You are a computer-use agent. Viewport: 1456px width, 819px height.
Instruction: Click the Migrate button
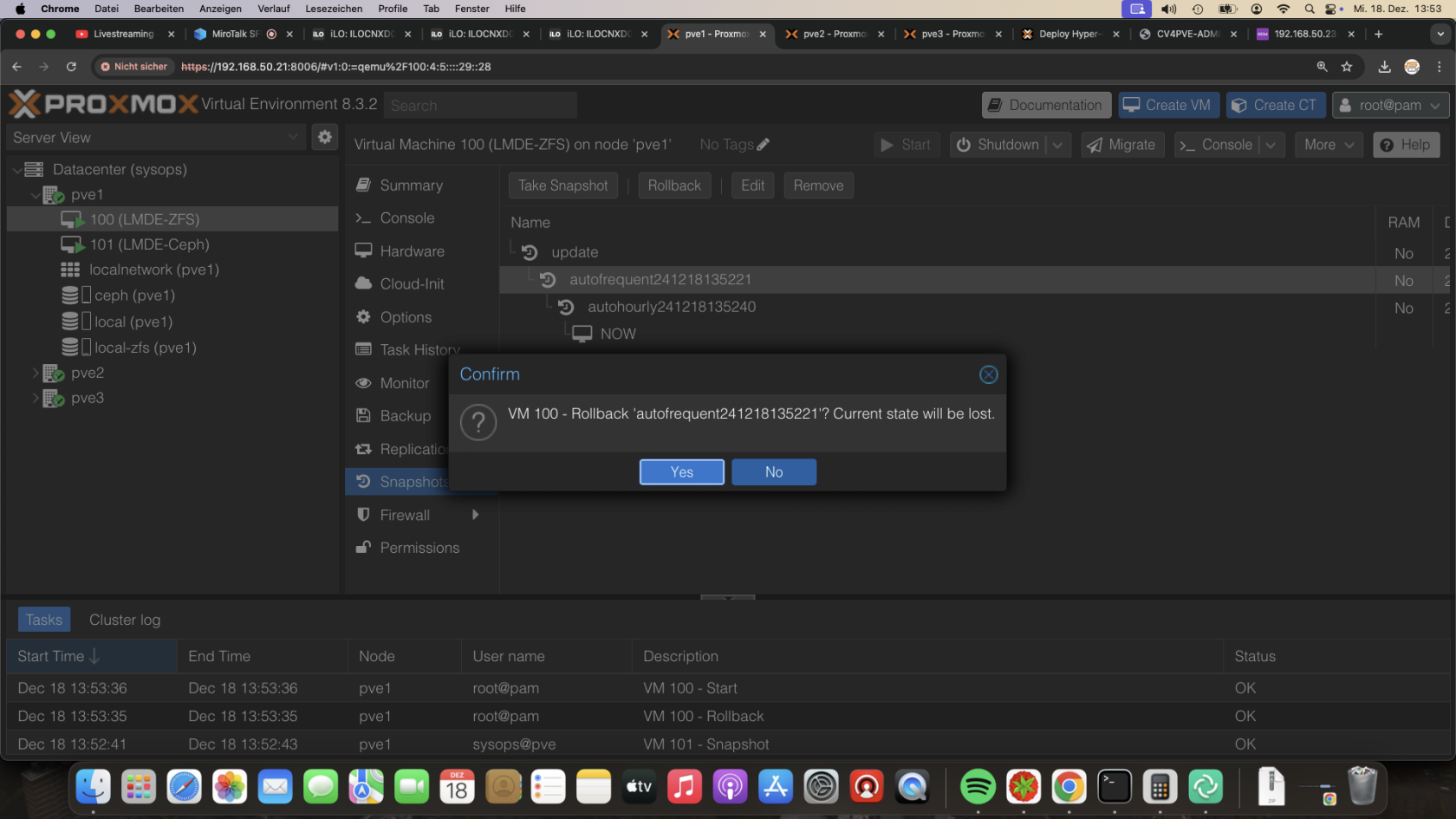(1121, 145)
